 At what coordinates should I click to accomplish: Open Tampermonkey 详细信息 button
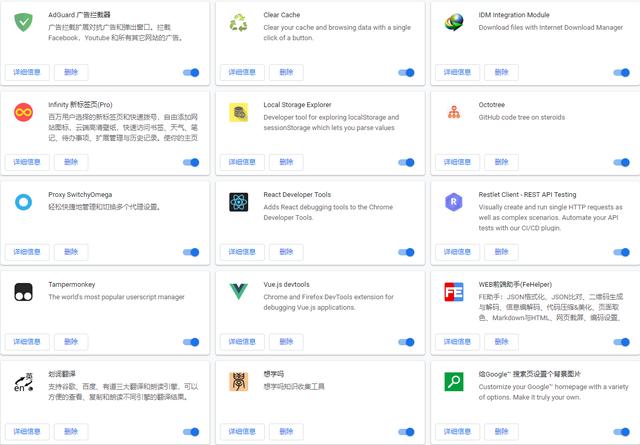point(27,342)
